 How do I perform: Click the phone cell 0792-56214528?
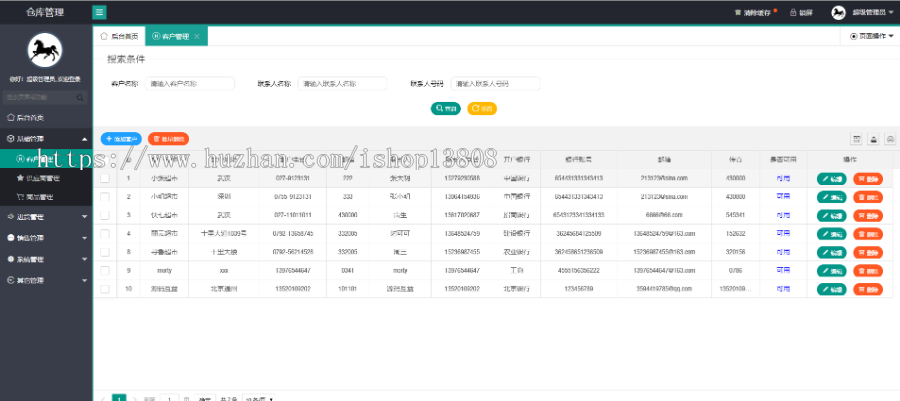click(293, 252)
